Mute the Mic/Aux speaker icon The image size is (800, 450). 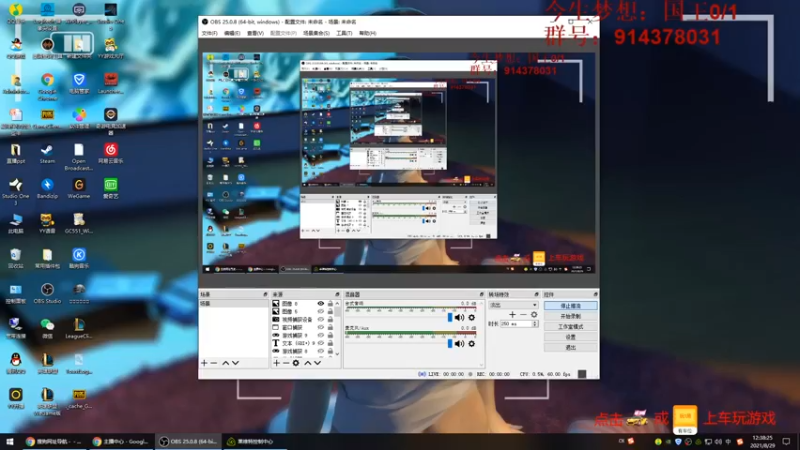pos(460,343)
